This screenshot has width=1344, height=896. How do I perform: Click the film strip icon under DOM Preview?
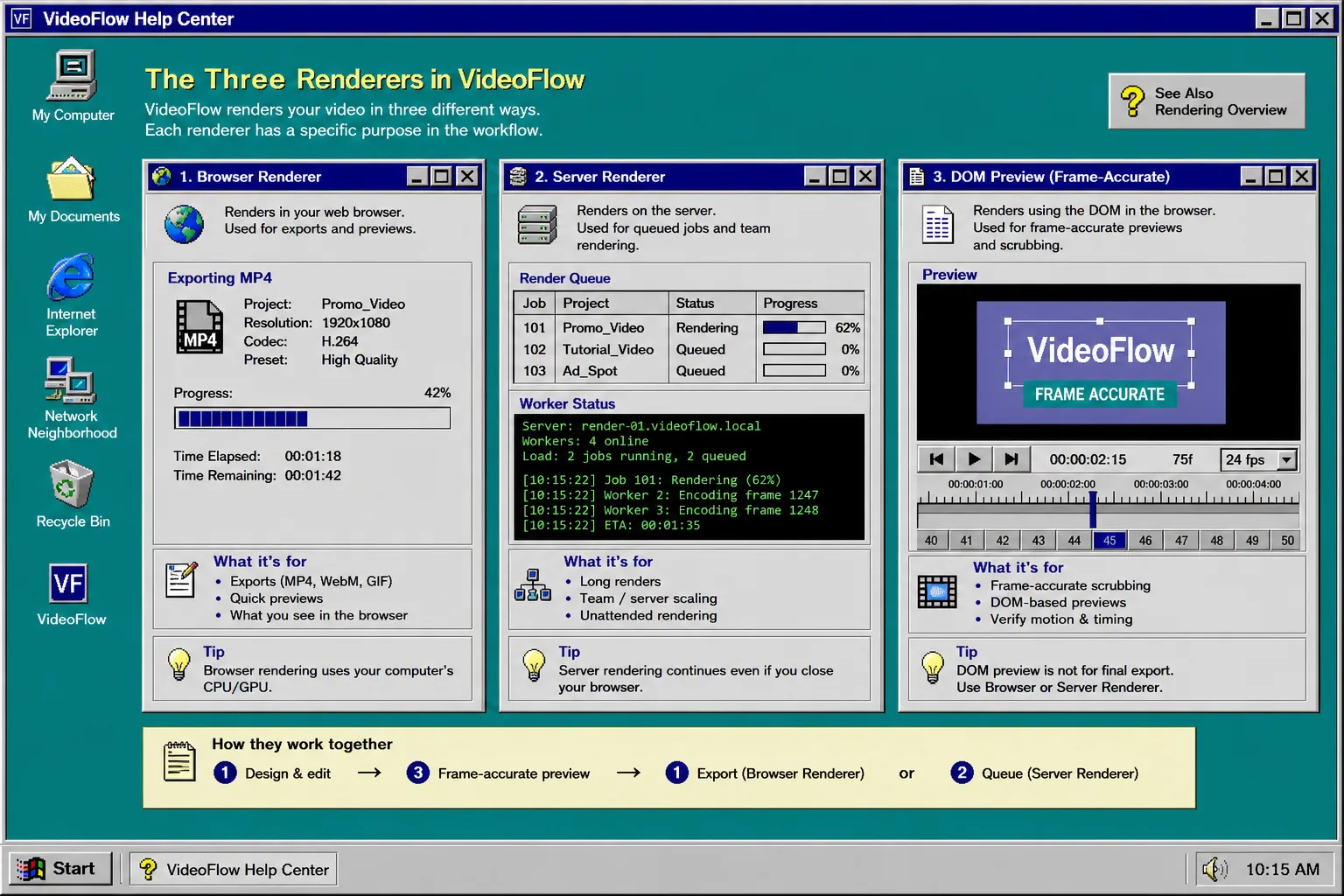point(937,591)
